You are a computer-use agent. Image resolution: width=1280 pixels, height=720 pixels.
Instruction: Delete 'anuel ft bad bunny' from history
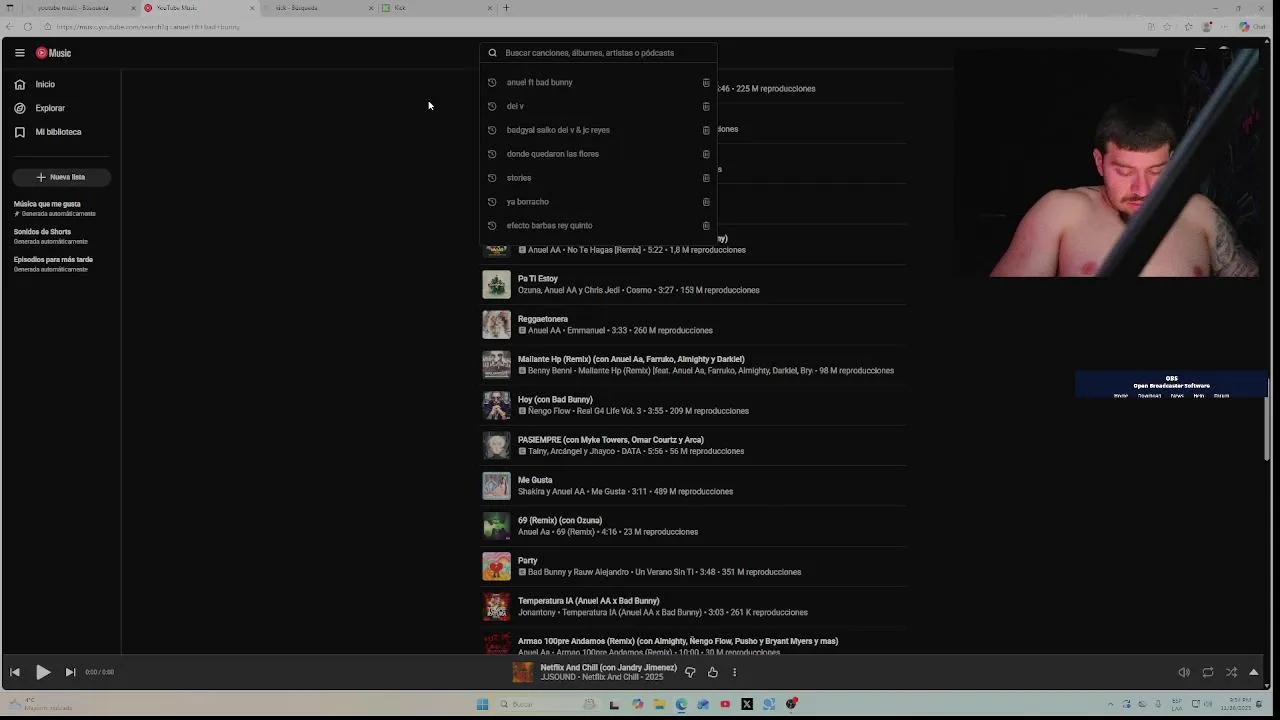706,82
